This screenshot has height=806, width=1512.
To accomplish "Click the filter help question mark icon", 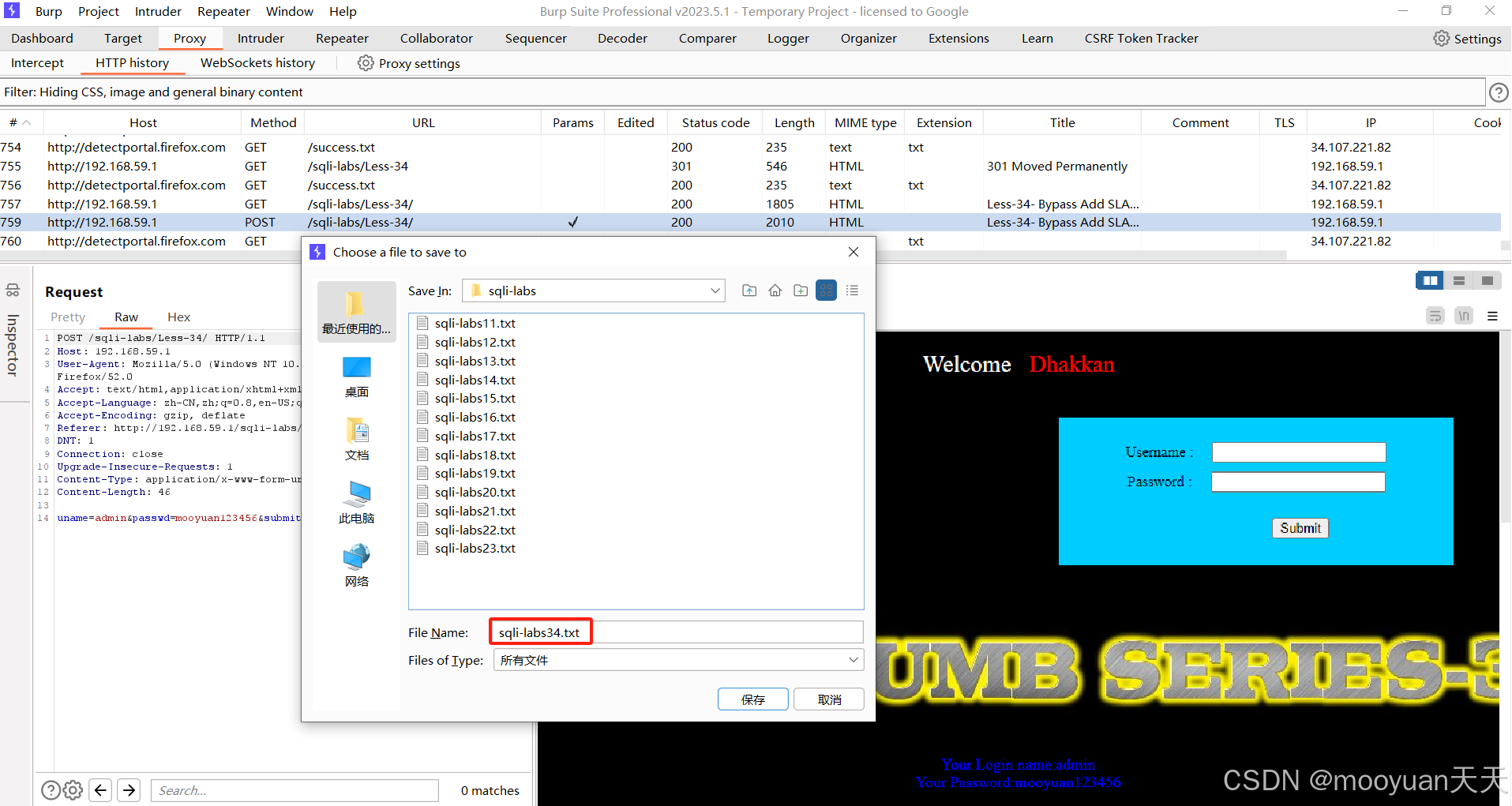I will [x=1498, y=92].
